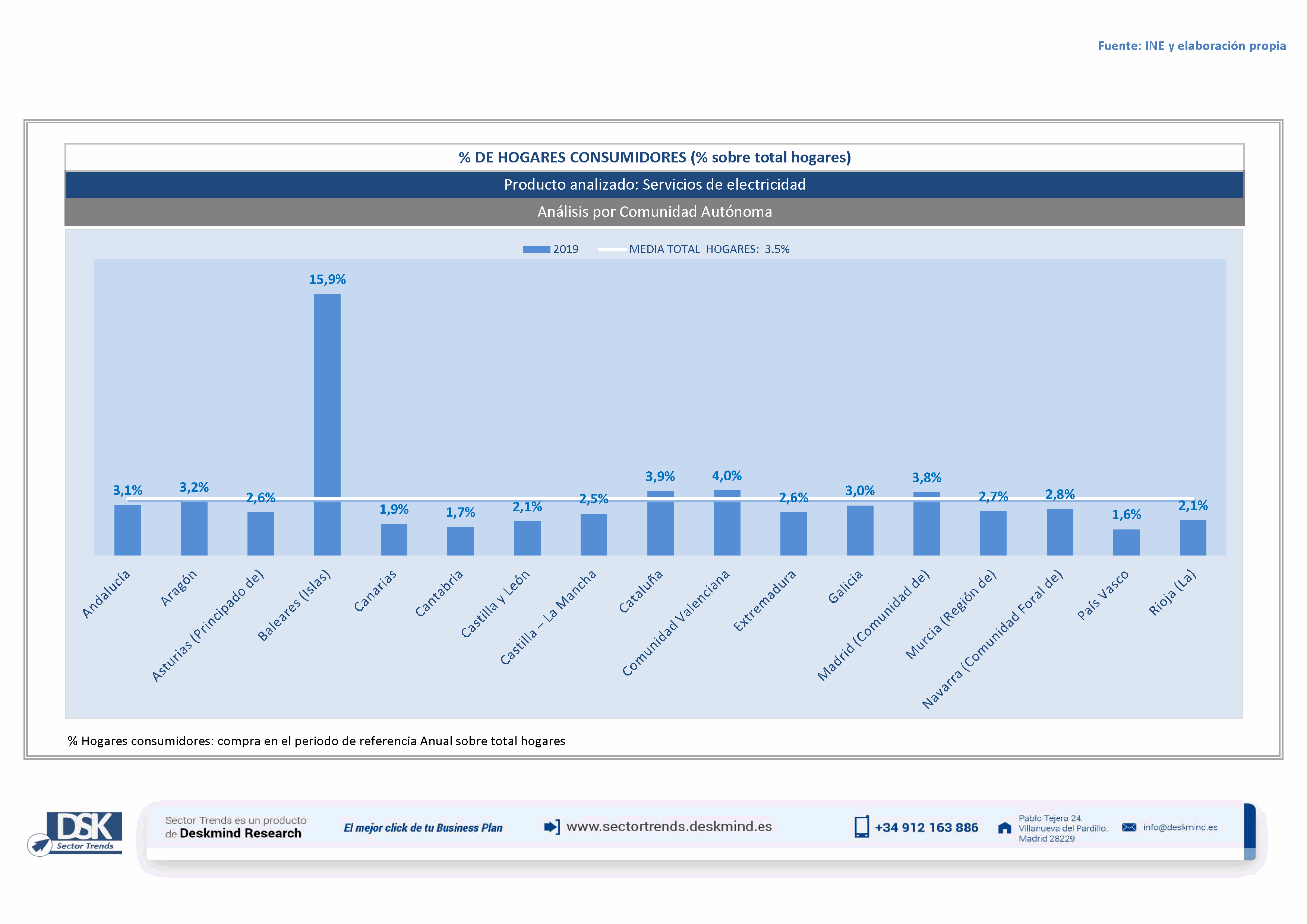Click the Madrid (Comunidad de) axis label
Image resolution: width=1307 pixels, height=924 pixels.
(x=873, y=625)
